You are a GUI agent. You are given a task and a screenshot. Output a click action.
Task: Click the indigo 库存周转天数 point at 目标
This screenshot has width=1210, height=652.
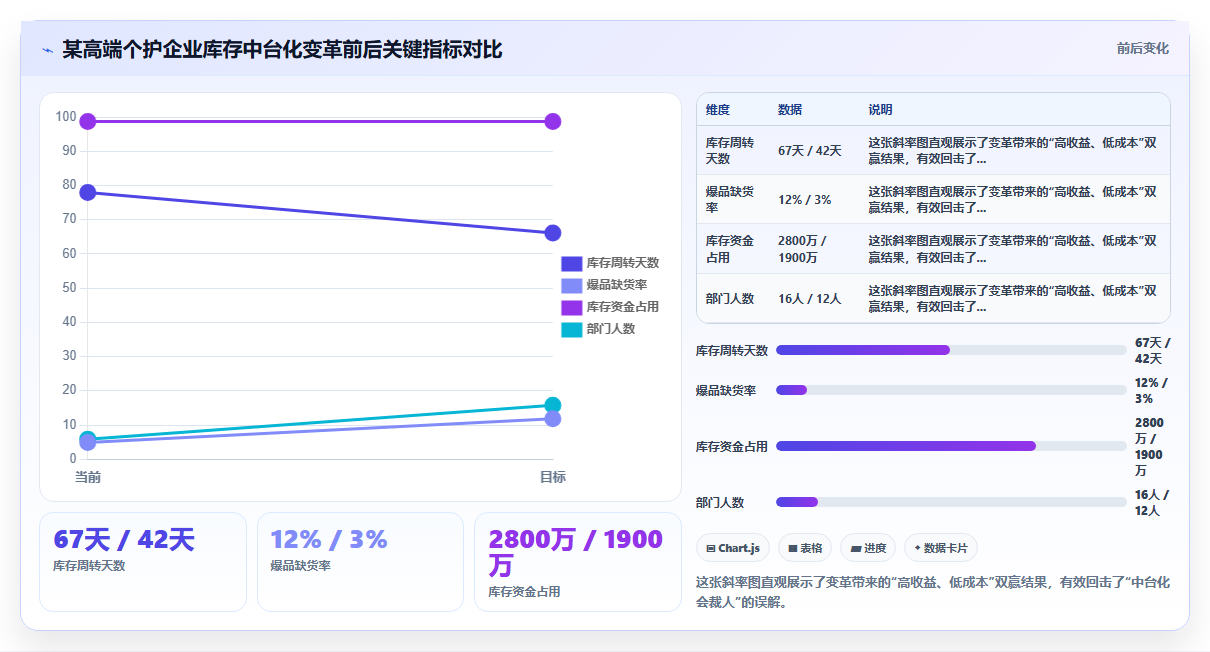(x=553, y=233)
